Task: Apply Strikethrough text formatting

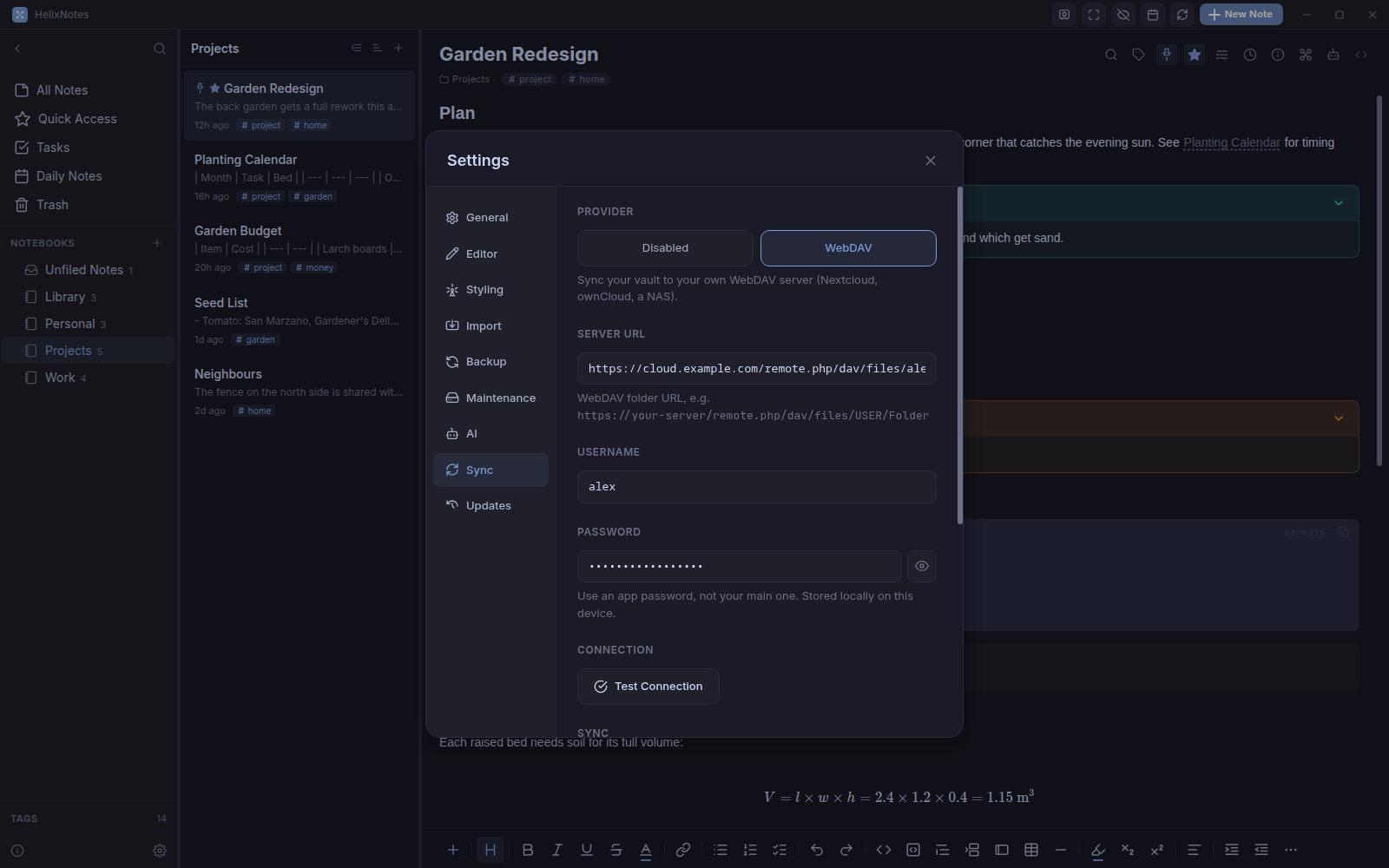Action: [x=616, y=850]
